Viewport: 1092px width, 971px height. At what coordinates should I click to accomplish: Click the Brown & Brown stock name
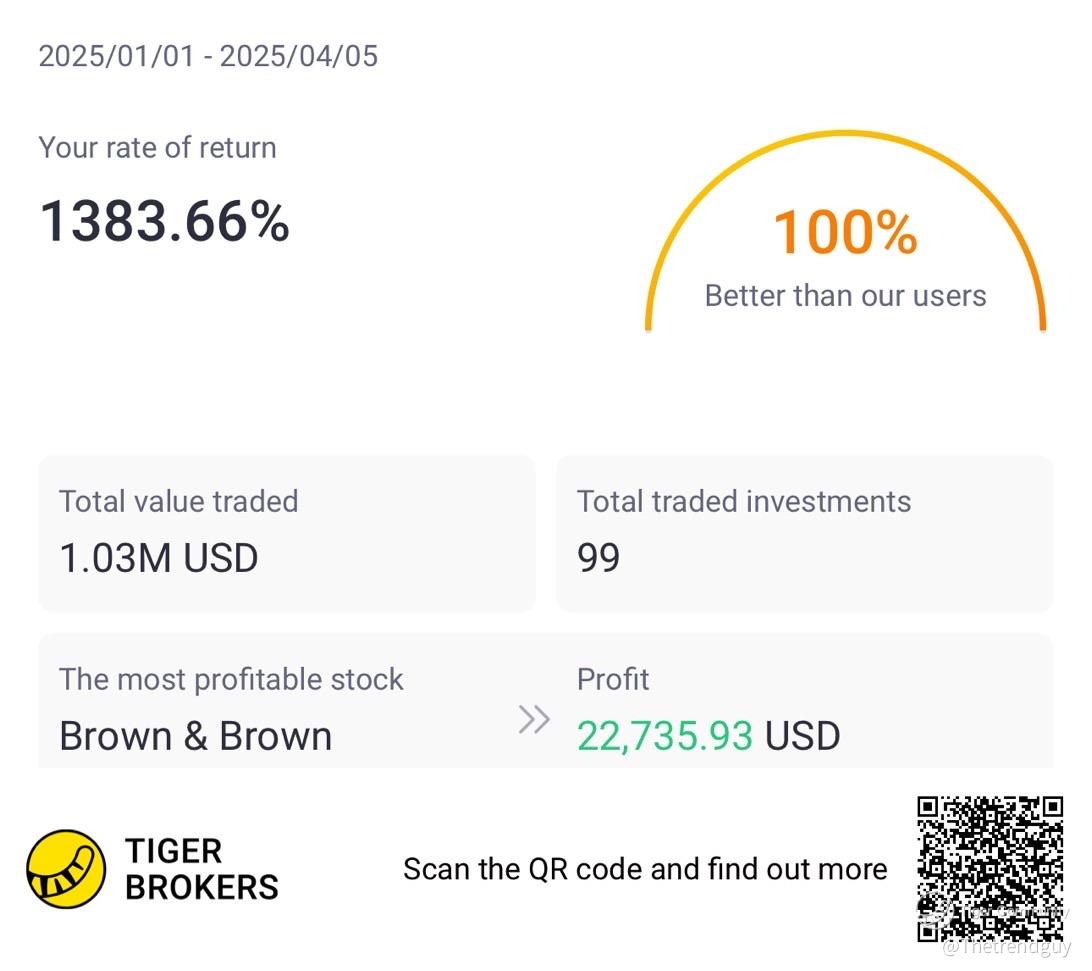[196, 736]
